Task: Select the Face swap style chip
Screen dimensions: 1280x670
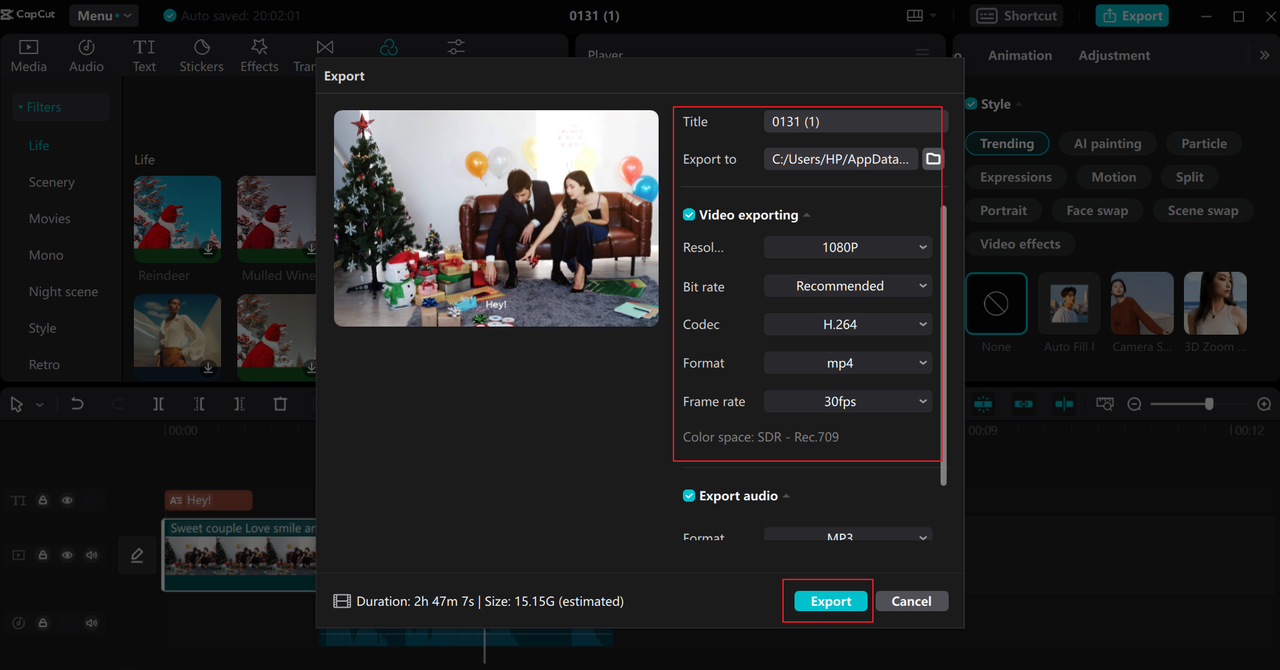Action: (x=1097, y=210)
